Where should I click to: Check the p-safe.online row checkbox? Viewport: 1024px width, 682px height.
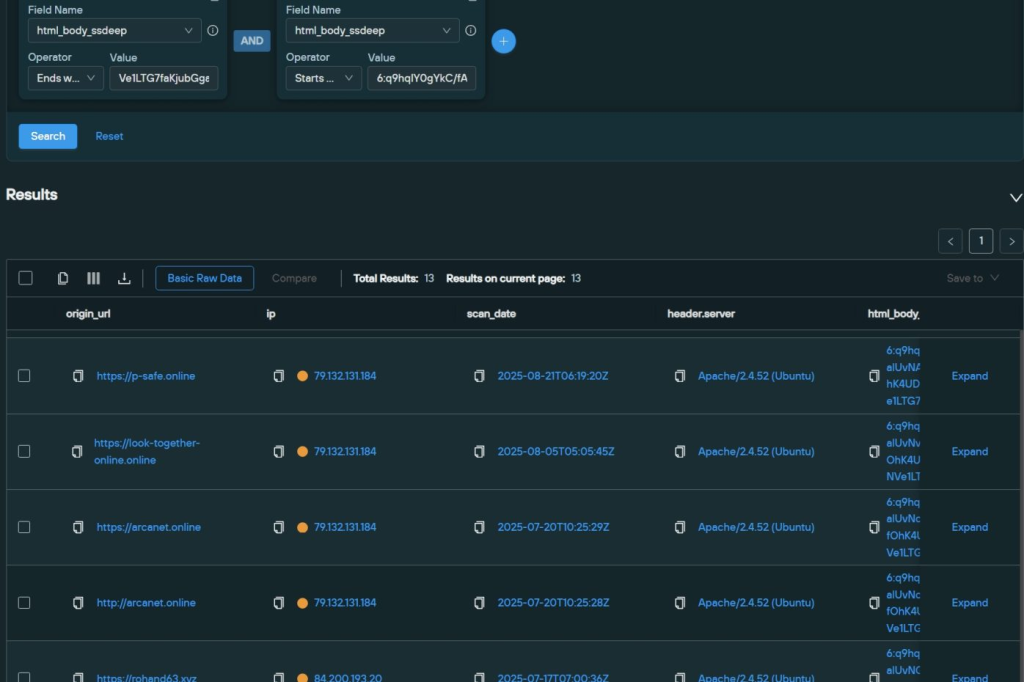(24, 376)
